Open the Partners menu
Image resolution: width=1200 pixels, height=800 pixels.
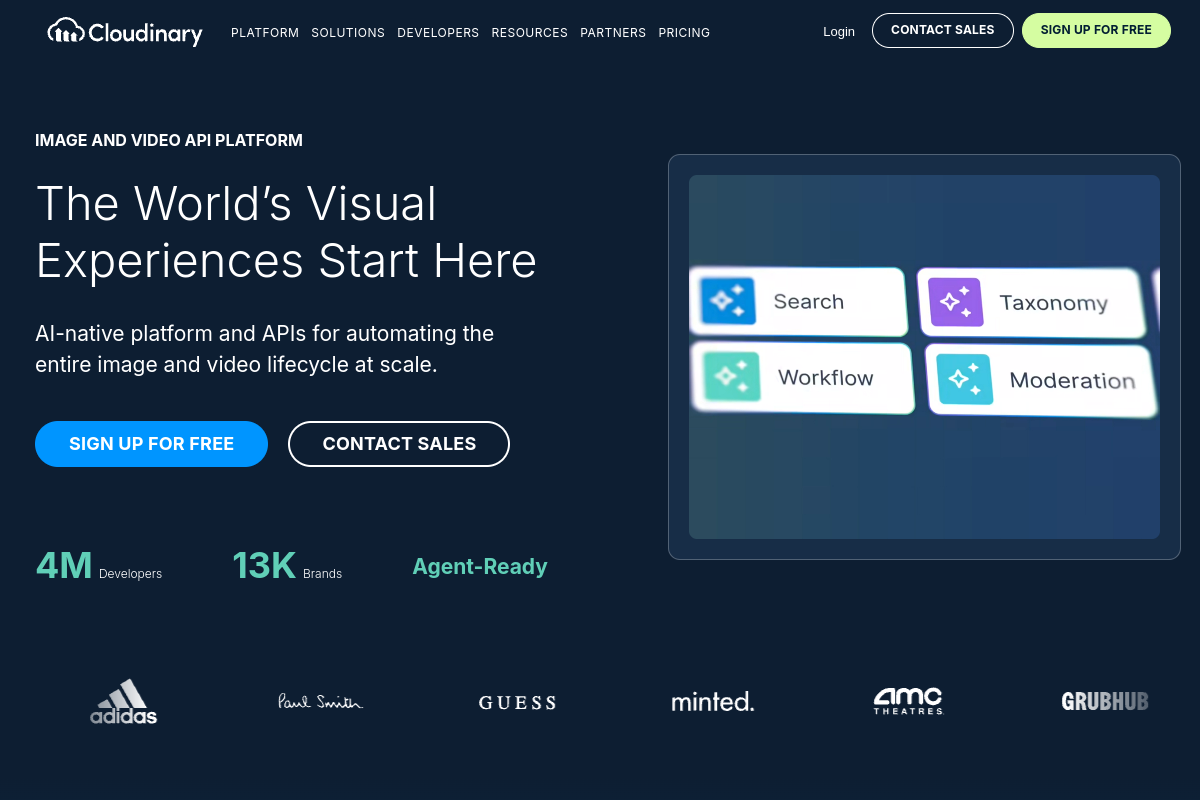pos(613,33)
